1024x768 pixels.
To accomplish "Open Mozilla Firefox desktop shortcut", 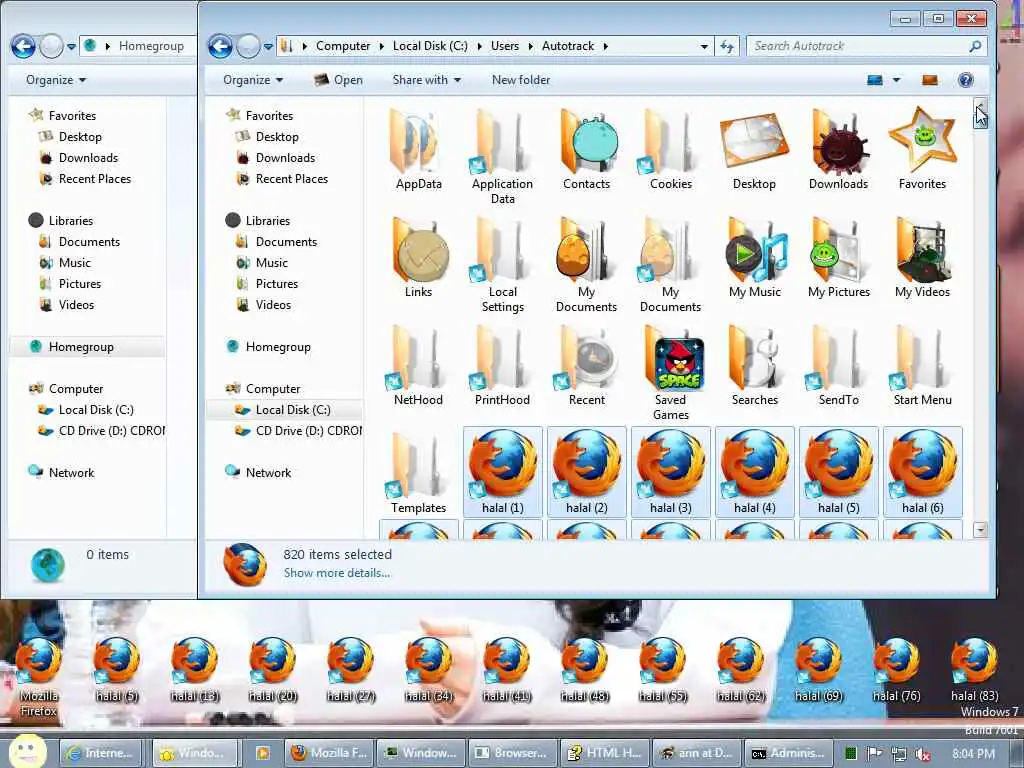I will [38, 677].
